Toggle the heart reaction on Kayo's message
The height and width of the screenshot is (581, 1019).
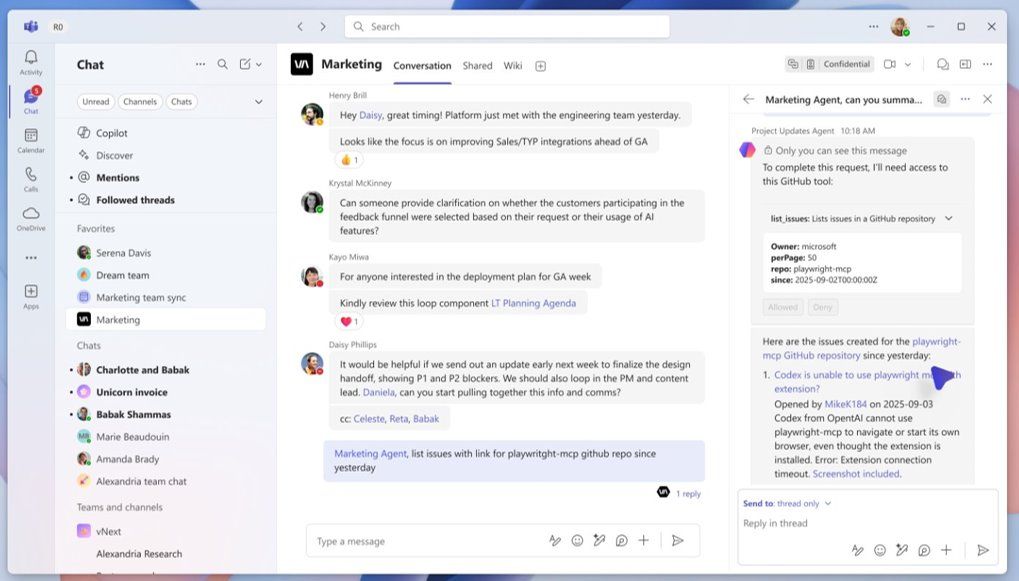(345, 320)
